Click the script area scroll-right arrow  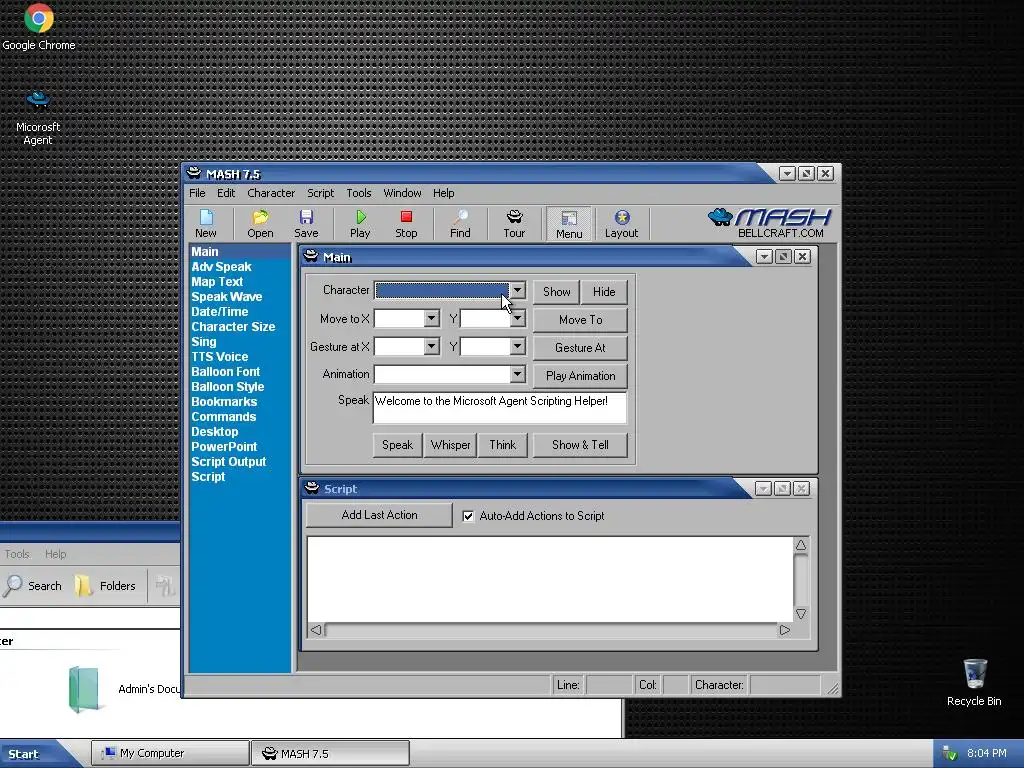click(784, 630)
